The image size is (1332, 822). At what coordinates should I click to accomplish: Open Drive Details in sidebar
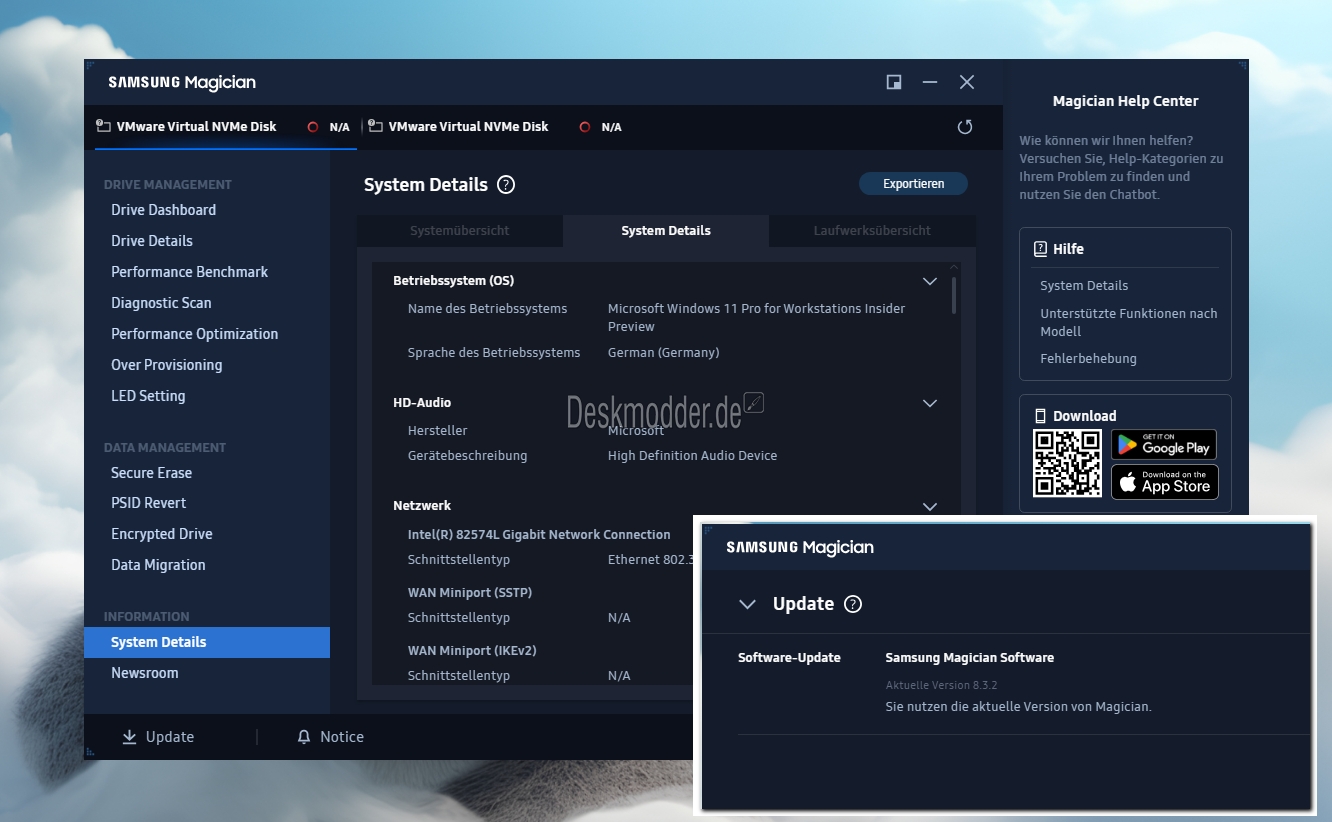pyautogui.click(x=152, y=241)
